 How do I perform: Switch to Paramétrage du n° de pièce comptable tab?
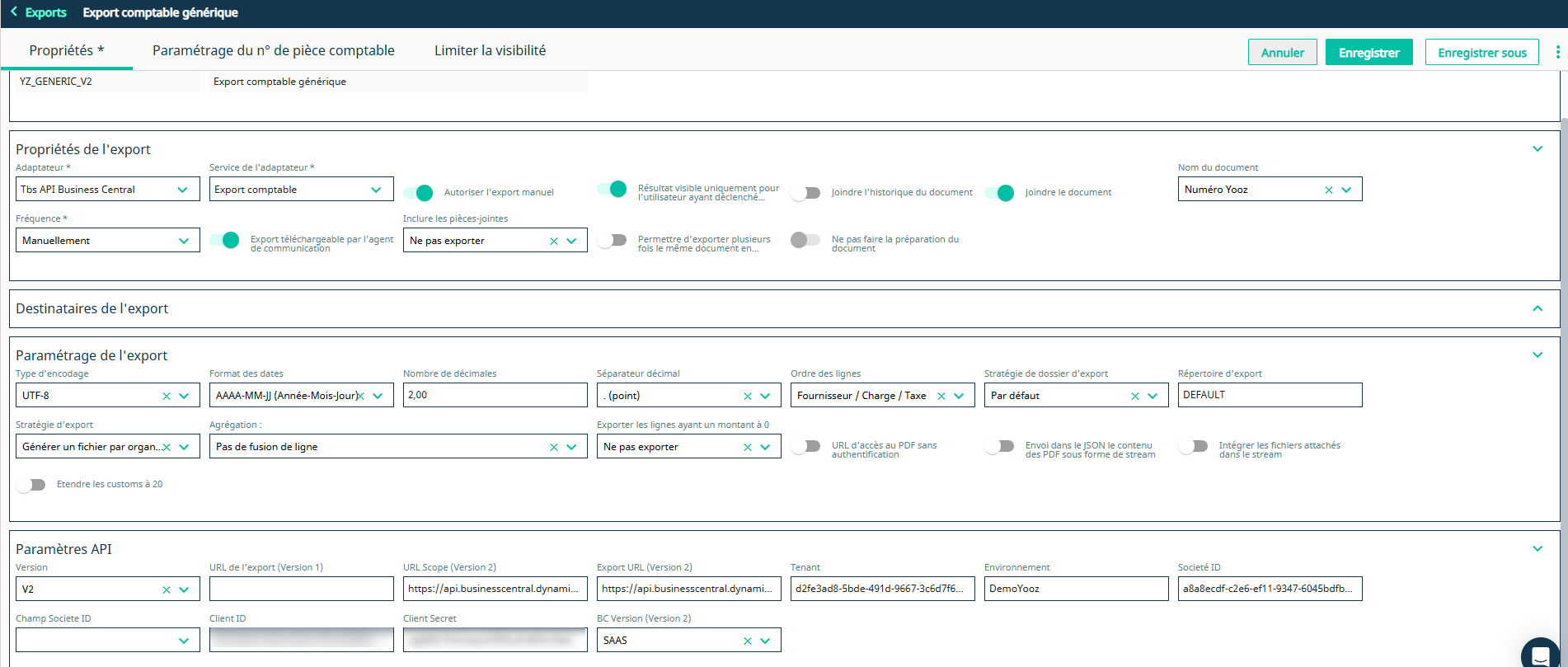[x=273, y=50]
